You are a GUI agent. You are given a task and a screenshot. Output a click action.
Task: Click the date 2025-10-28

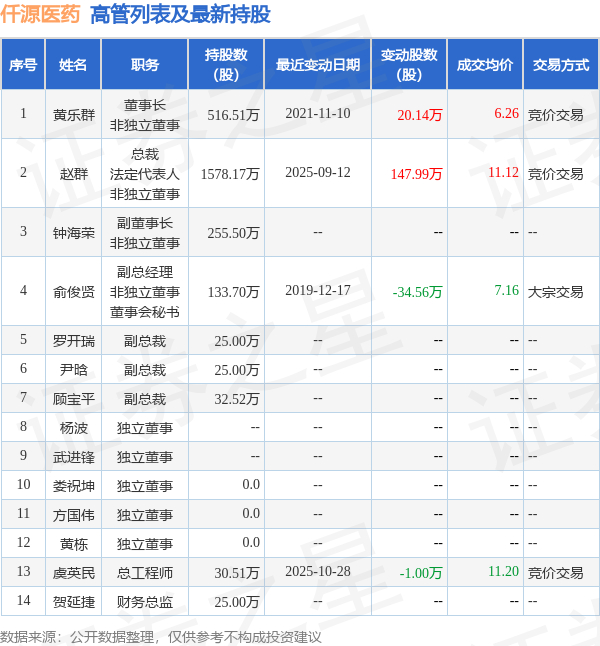pos(318,571)
